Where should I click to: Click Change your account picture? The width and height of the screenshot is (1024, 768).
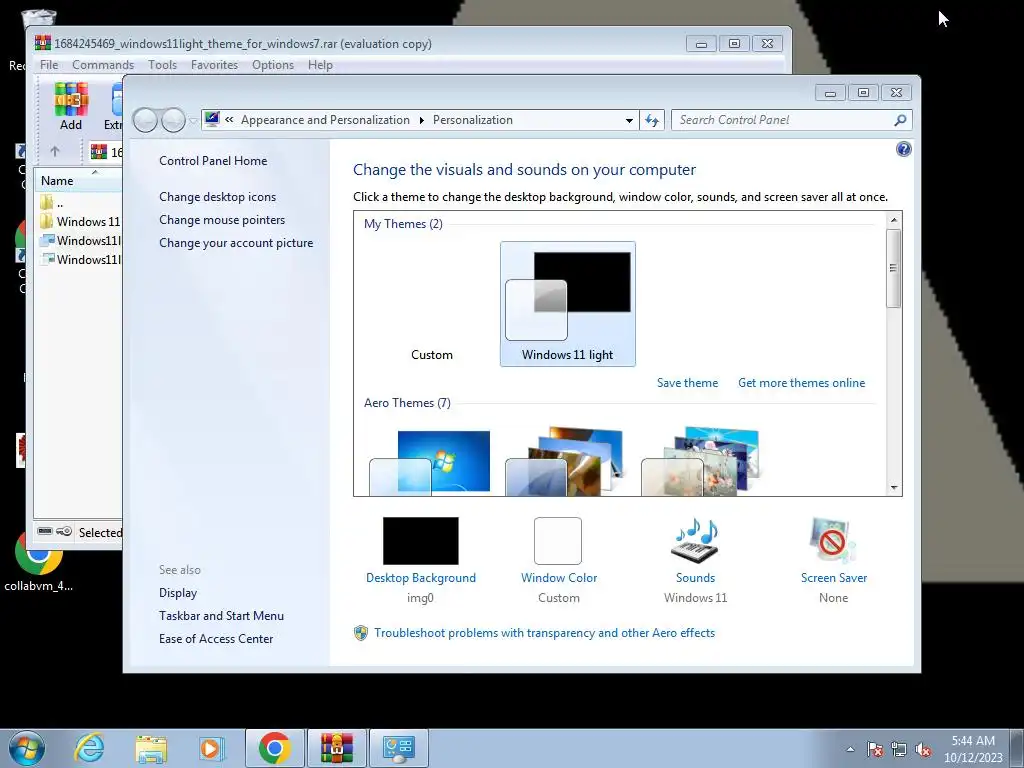(x=236, y=242)
